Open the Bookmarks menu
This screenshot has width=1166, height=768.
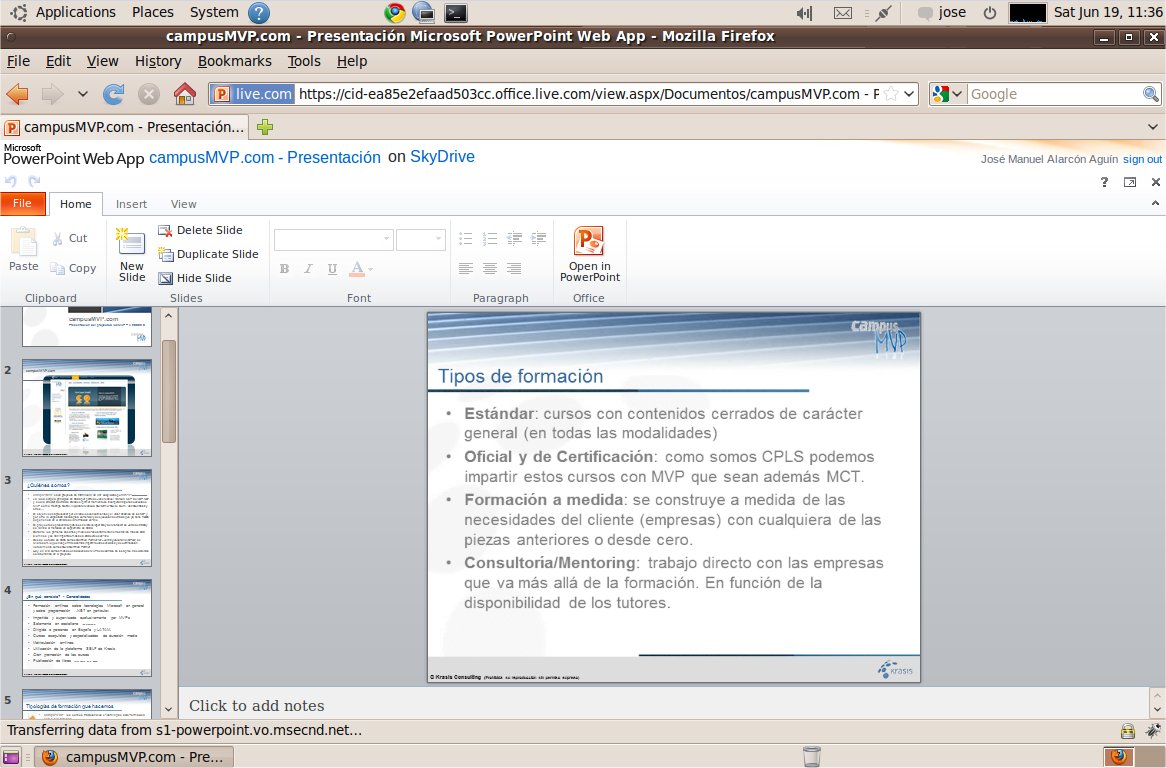[x=234, y=61]
